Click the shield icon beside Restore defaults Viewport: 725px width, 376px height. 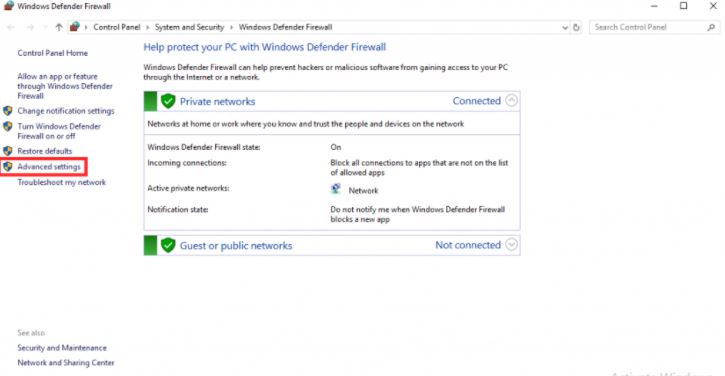coord(7,151)
